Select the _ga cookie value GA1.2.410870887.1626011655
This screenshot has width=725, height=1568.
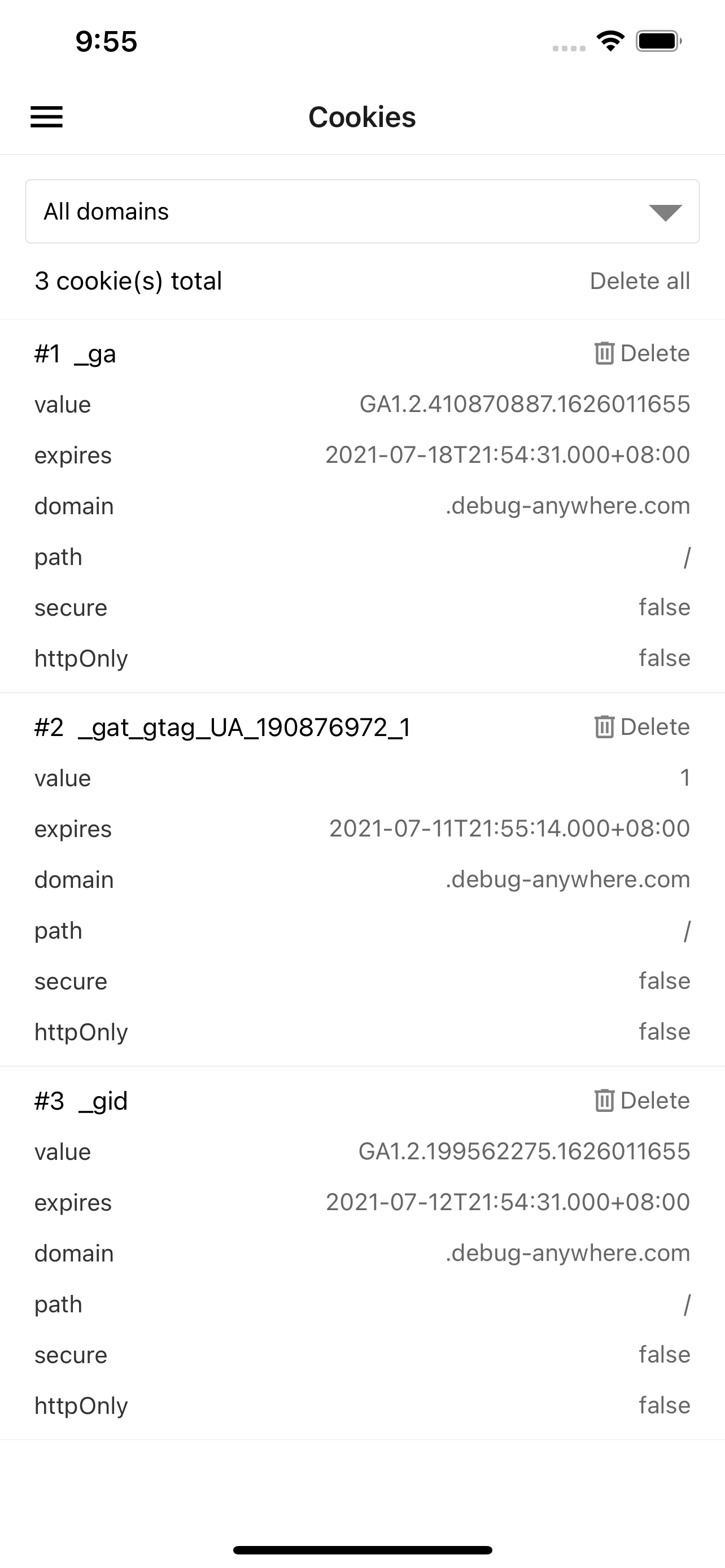[524, 404]
